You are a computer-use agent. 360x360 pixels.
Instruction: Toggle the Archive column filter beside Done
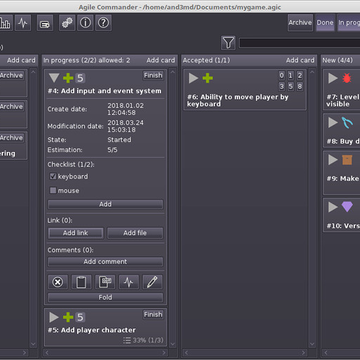pos(300,23)
